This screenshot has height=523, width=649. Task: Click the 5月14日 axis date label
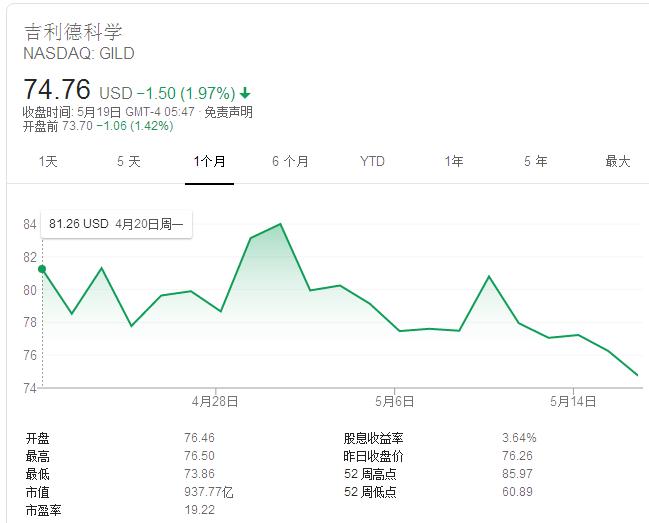coord(573,401)
